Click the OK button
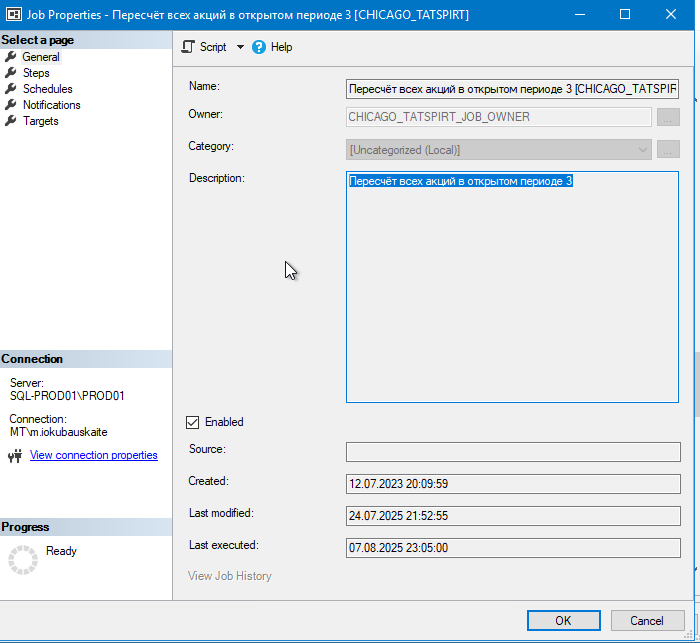This screenshot has height=643, width=700. (563, 621)
